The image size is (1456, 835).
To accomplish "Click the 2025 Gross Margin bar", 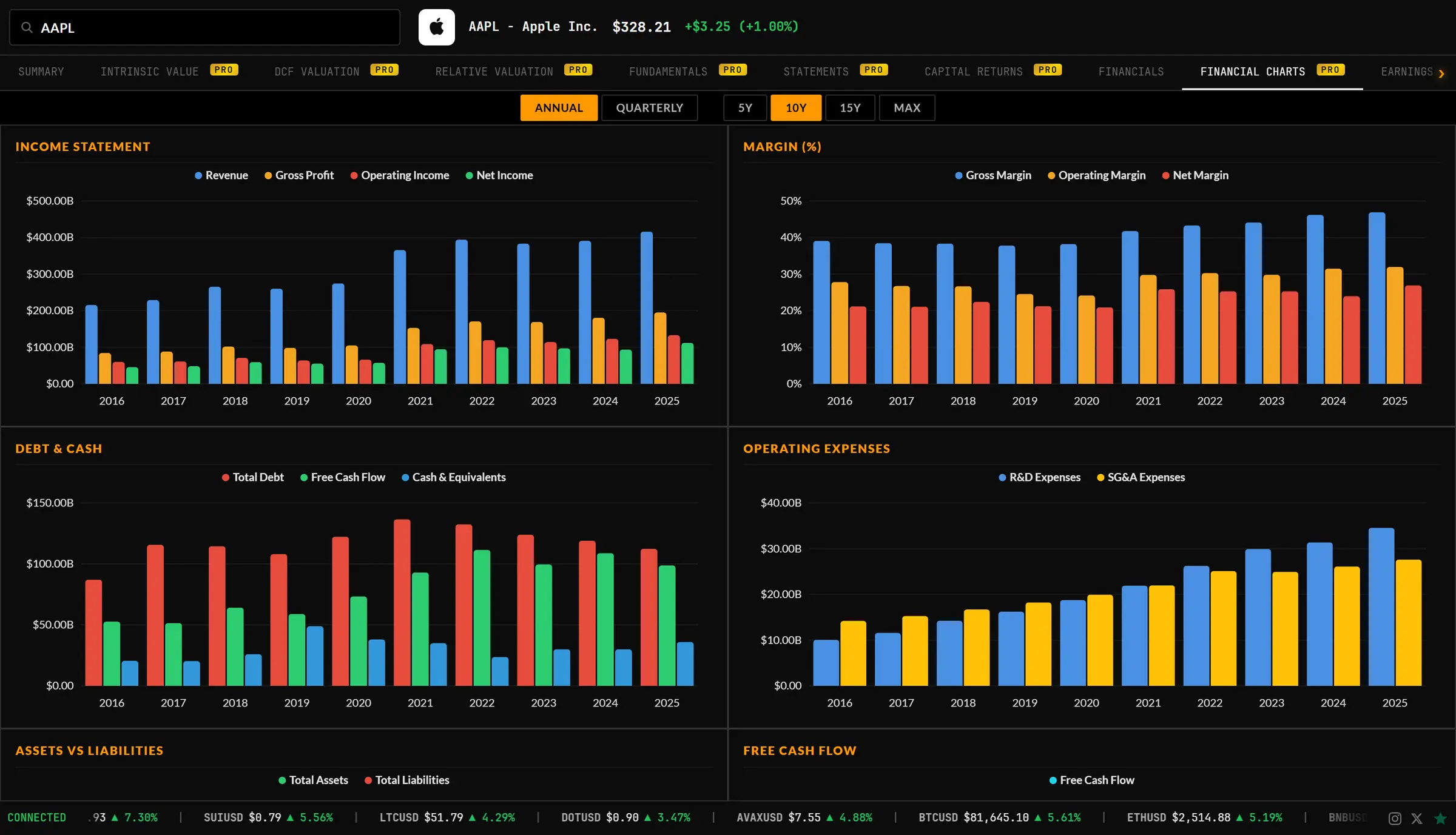I will (x=1377, y=298).
